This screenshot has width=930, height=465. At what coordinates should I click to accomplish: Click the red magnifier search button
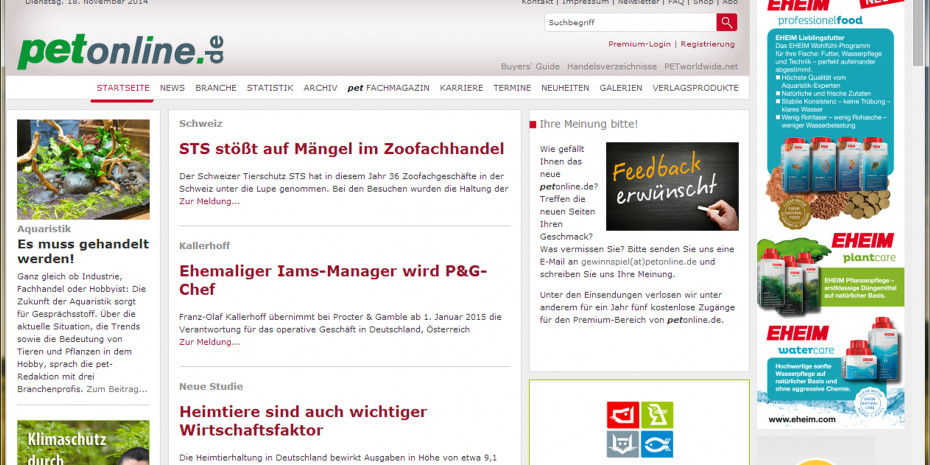point(727,23)
